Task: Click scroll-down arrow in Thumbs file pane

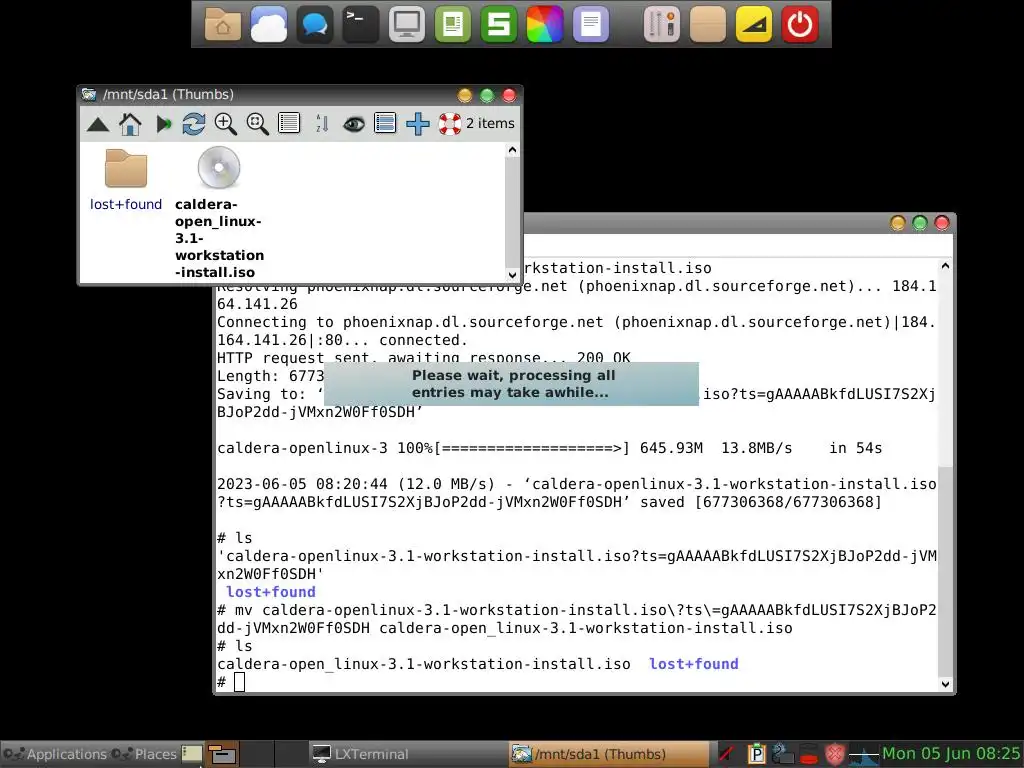Action: coord(513,275)
